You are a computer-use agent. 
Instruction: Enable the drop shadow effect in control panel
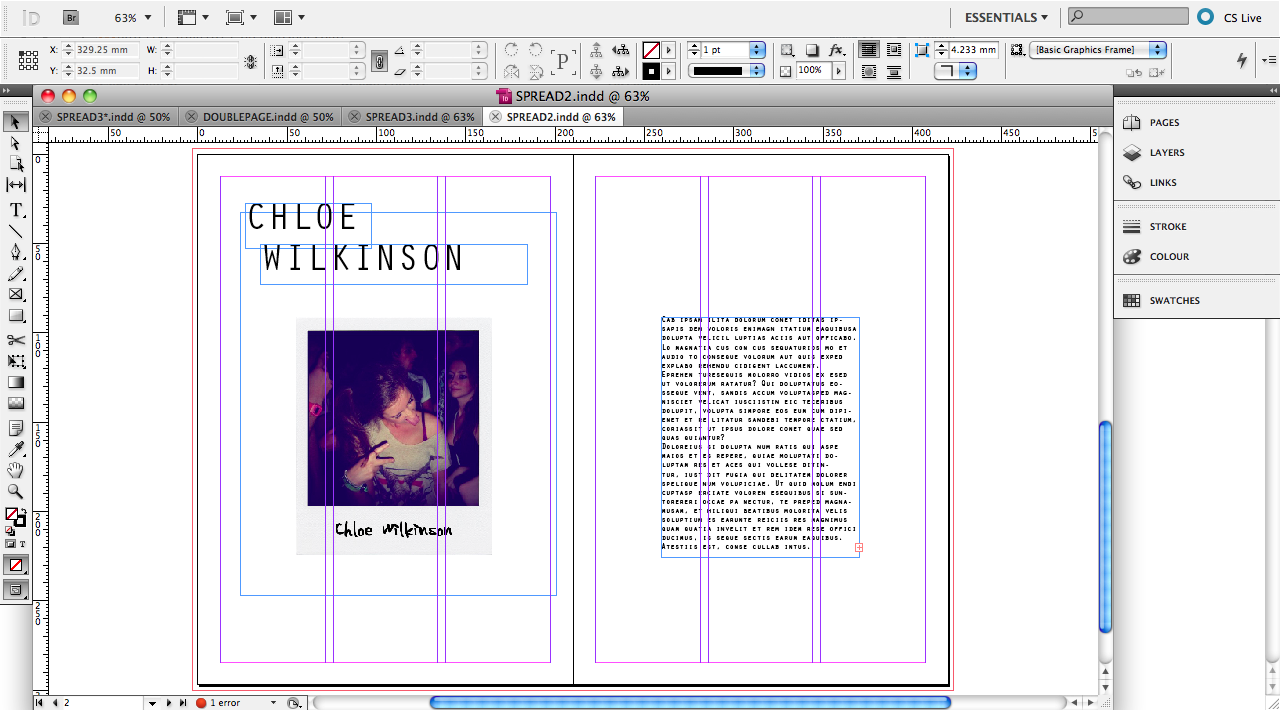click(x=810, y=50)
